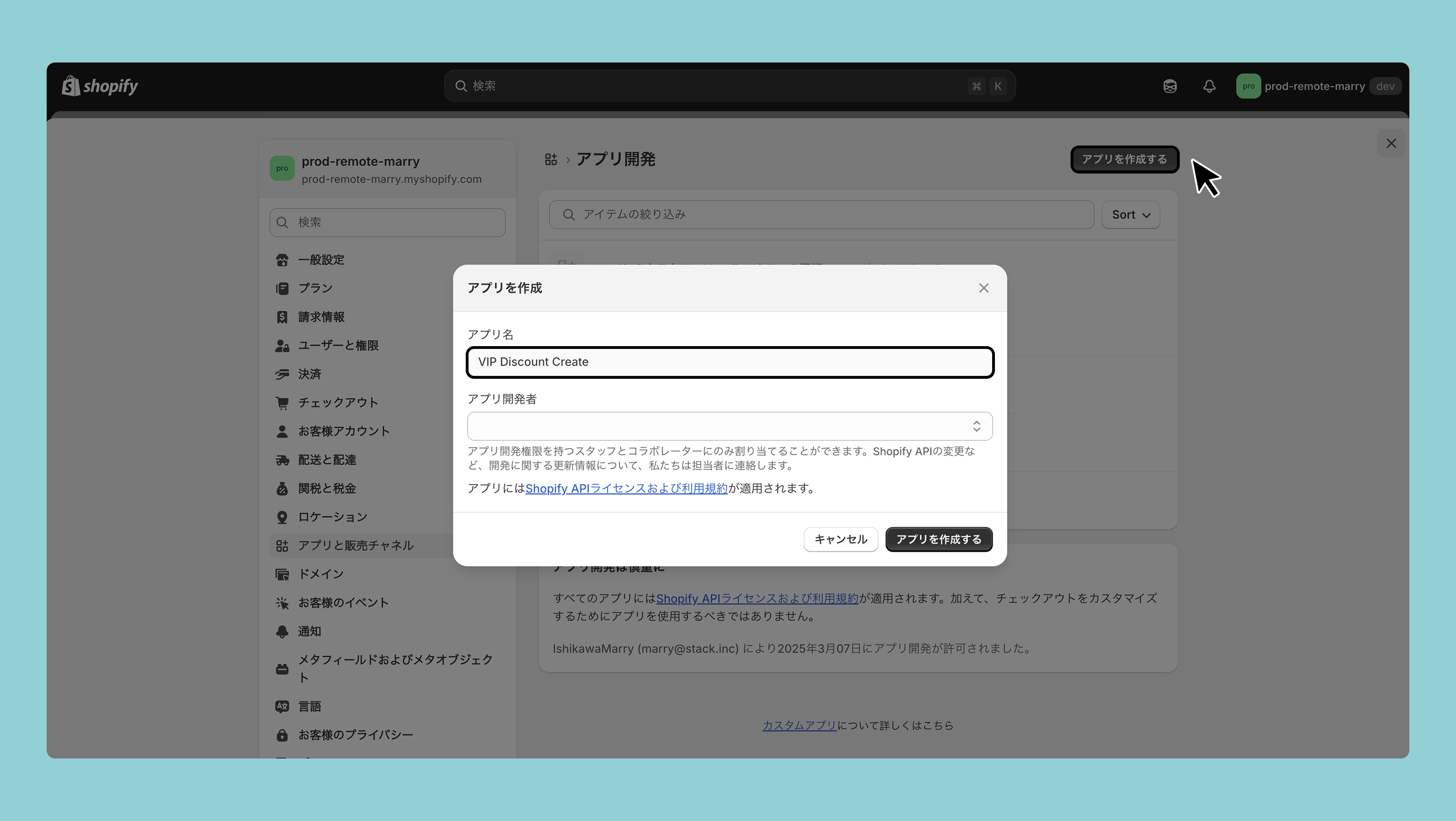Open the Sidekick assistant icon in top bar
The image size is (1456, 821).
pyautogui.click(x=1169, y=86)
